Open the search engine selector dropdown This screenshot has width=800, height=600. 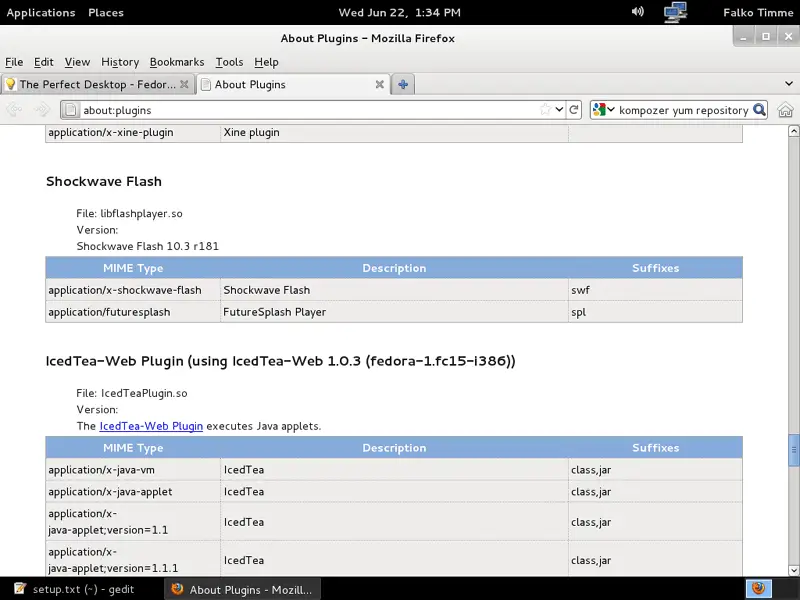click(x=604, y=110)
